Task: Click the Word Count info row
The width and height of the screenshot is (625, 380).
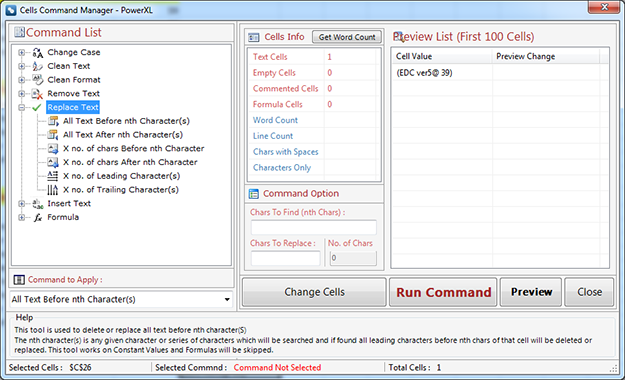Action: [314, 120]
